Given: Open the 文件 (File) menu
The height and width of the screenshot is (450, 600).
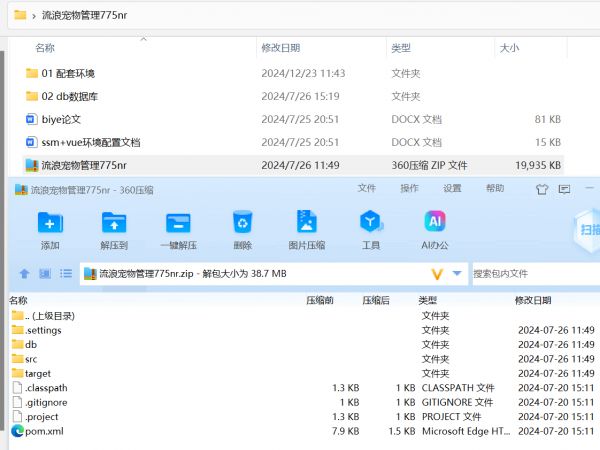Looking at the screenshot, I should pos(367,188).
